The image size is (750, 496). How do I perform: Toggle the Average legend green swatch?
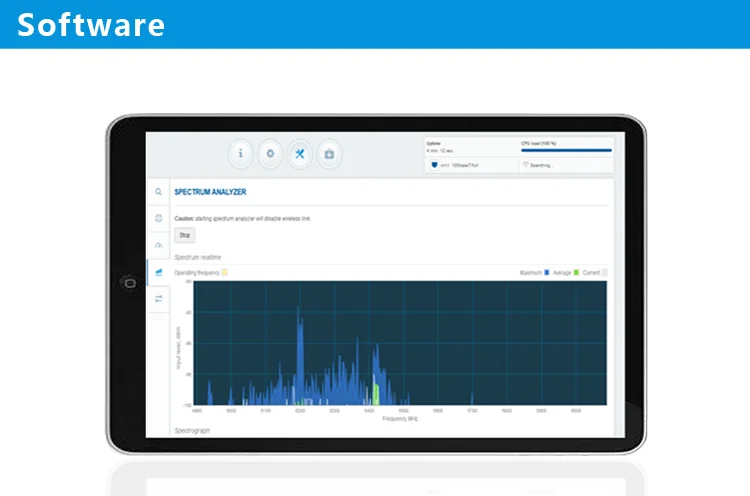click(576, 272)
